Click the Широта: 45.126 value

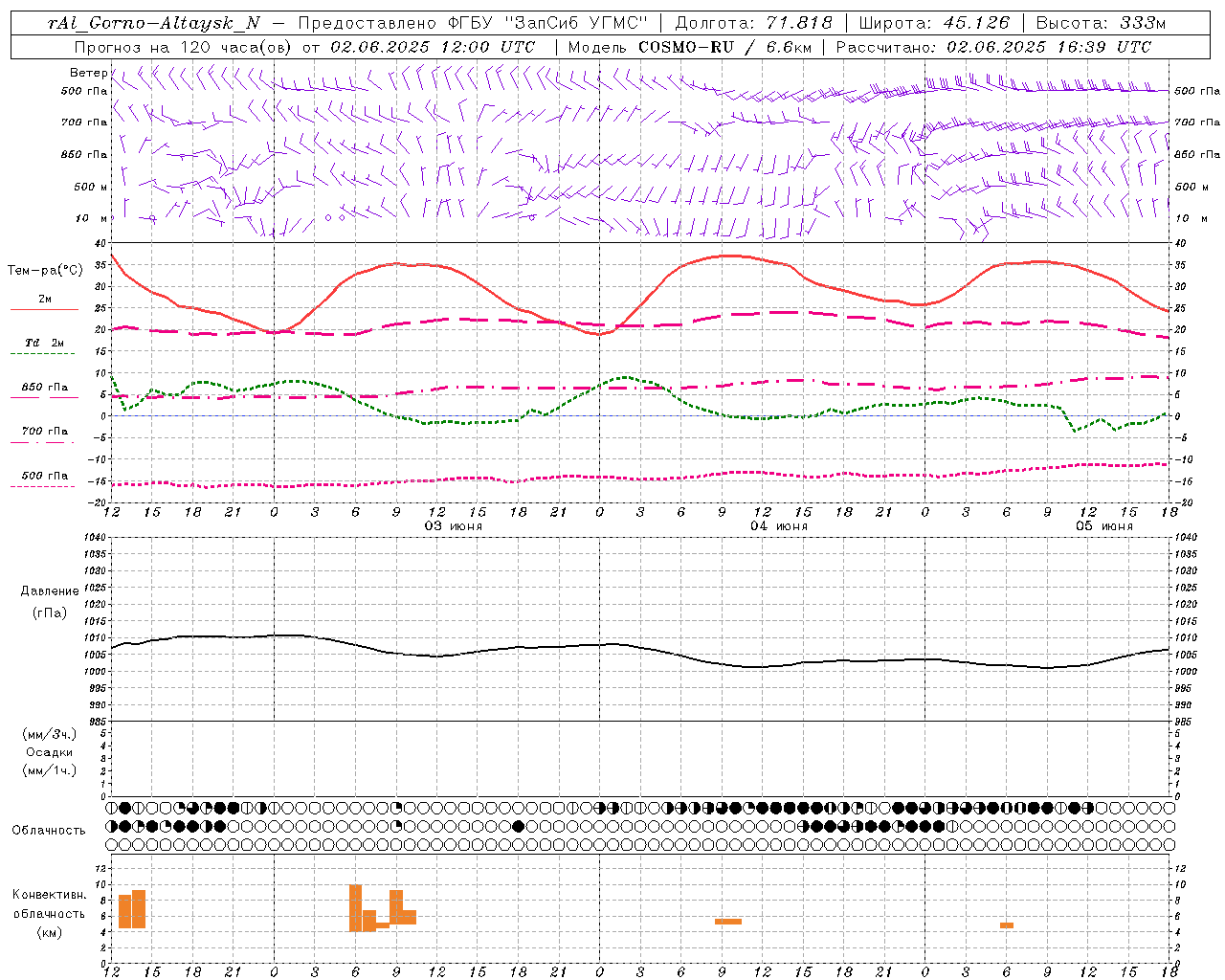click(934, 23)
